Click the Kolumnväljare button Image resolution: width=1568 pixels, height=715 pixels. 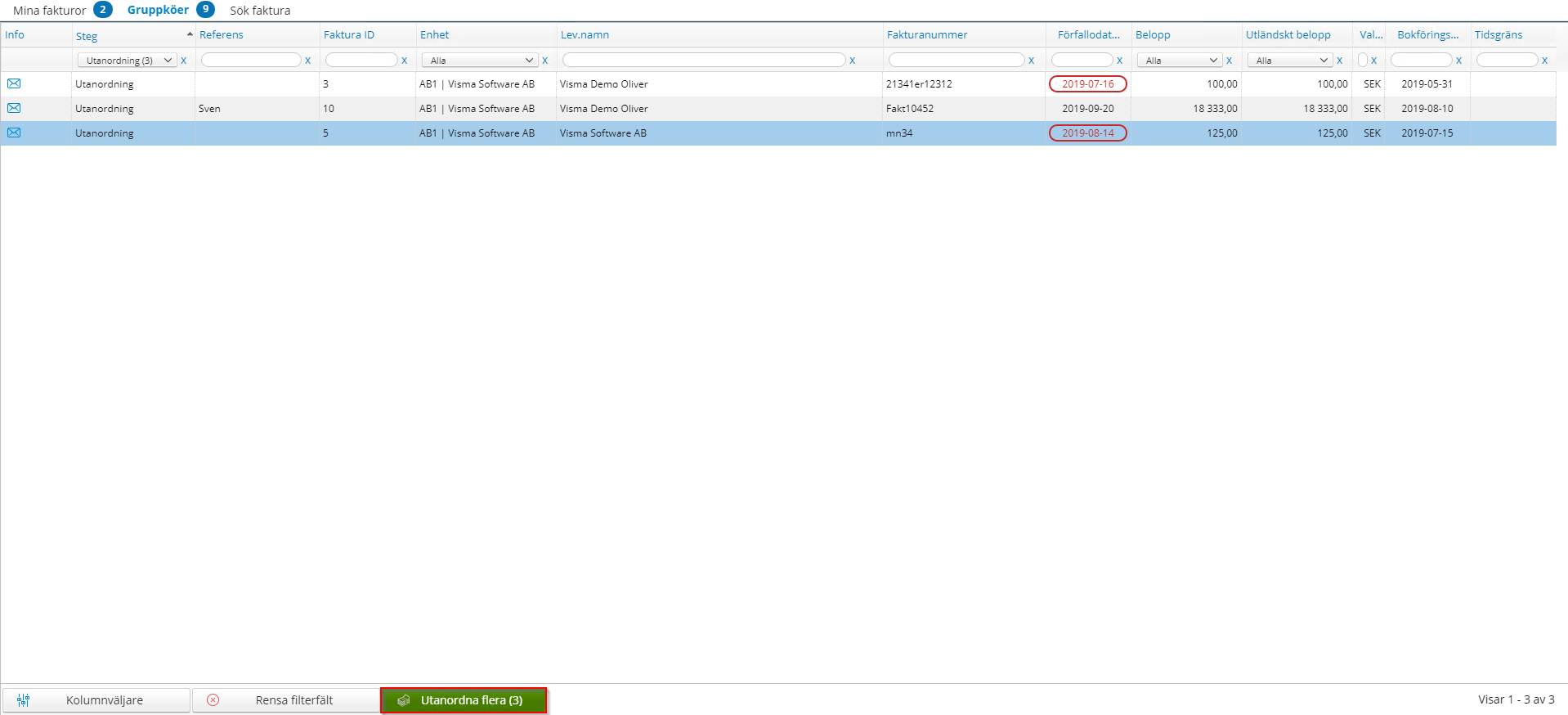pyautogui.click(x=96, y=700)
